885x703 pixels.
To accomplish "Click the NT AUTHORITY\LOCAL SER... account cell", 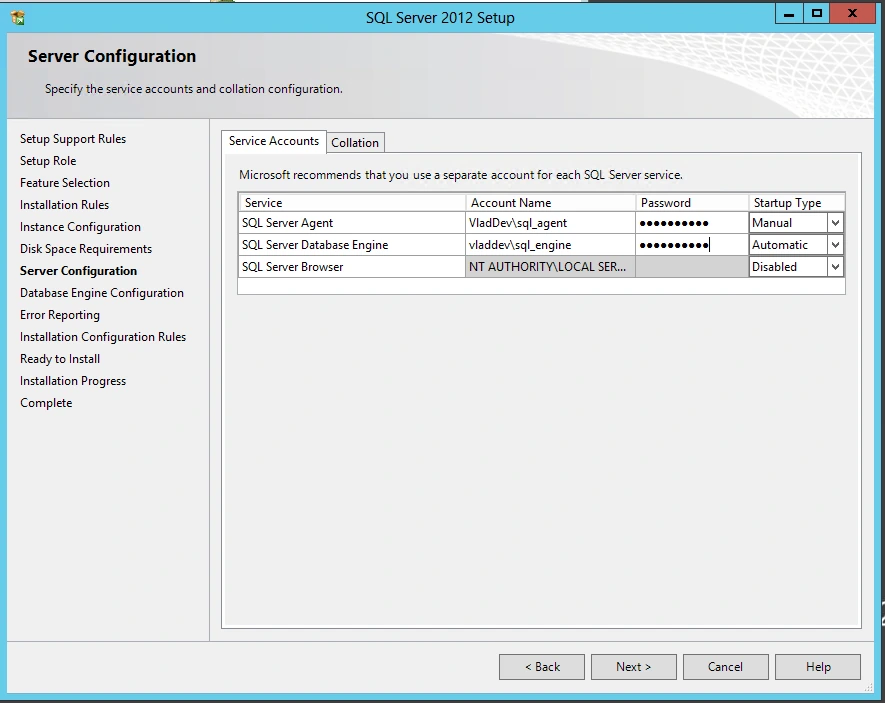I will pos(550,267).
